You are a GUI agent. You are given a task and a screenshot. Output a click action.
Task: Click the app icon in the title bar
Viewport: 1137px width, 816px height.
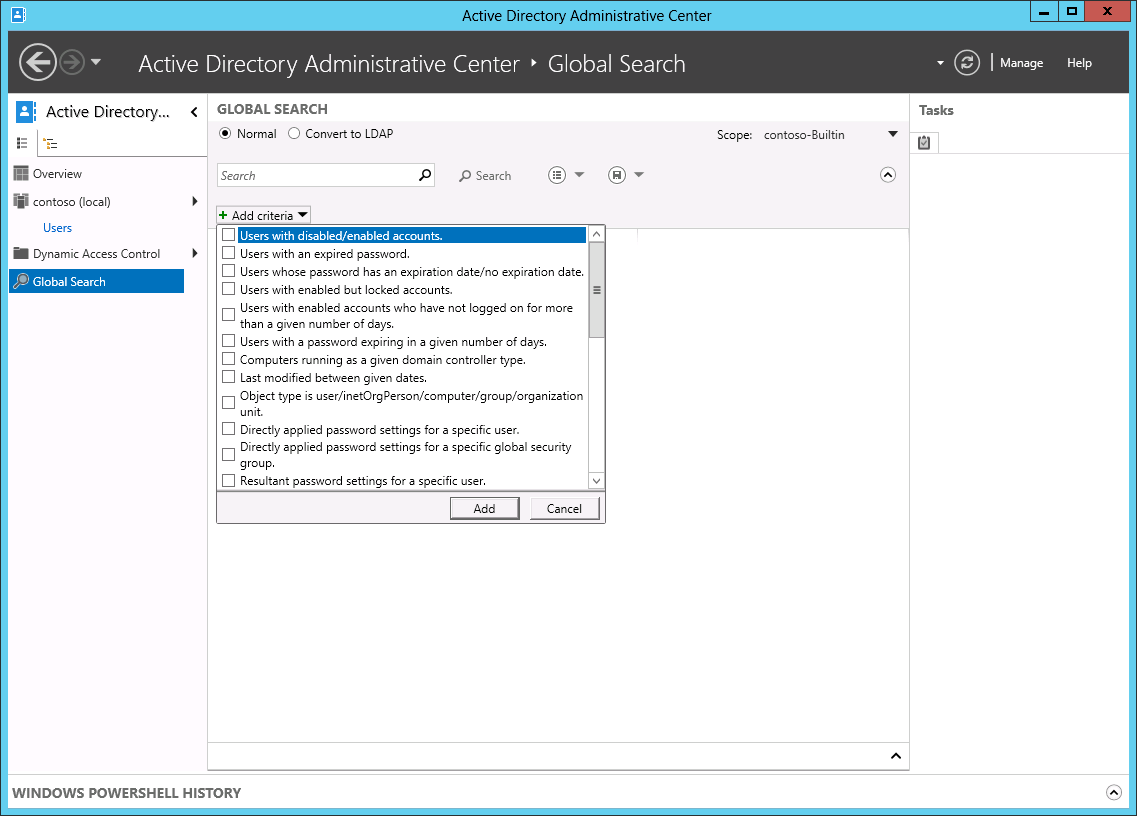19,15
